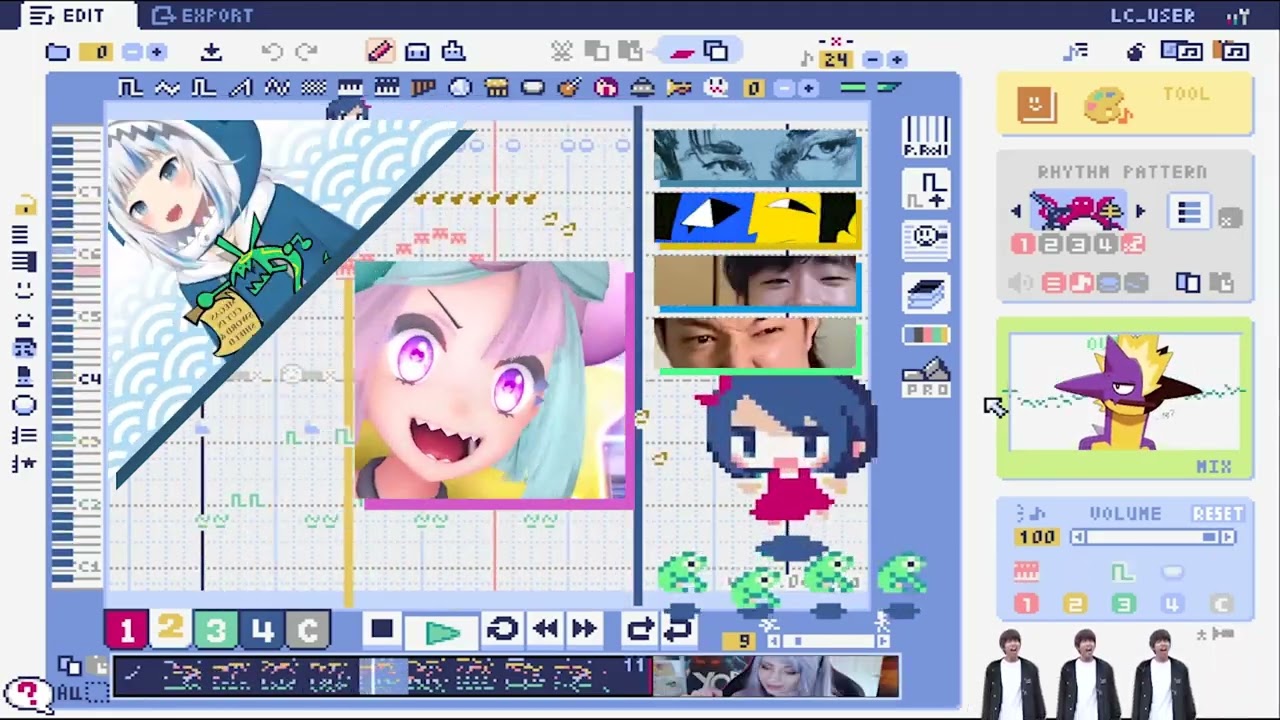Adjust the VOLUME slider
Image resolution: width=1280 pixels, height=720 pixels.
(1153, 537)
